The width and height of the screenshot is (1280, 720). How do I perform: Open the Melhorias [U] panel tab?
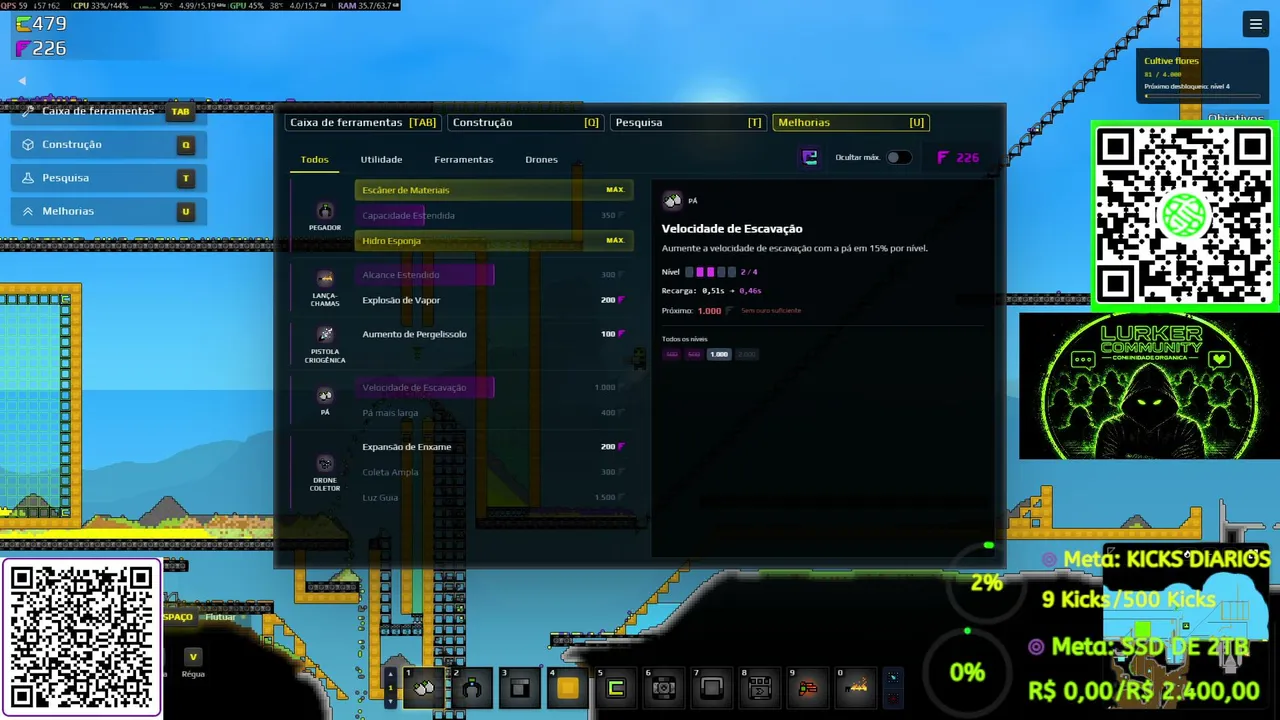click(x=851, y=123)
